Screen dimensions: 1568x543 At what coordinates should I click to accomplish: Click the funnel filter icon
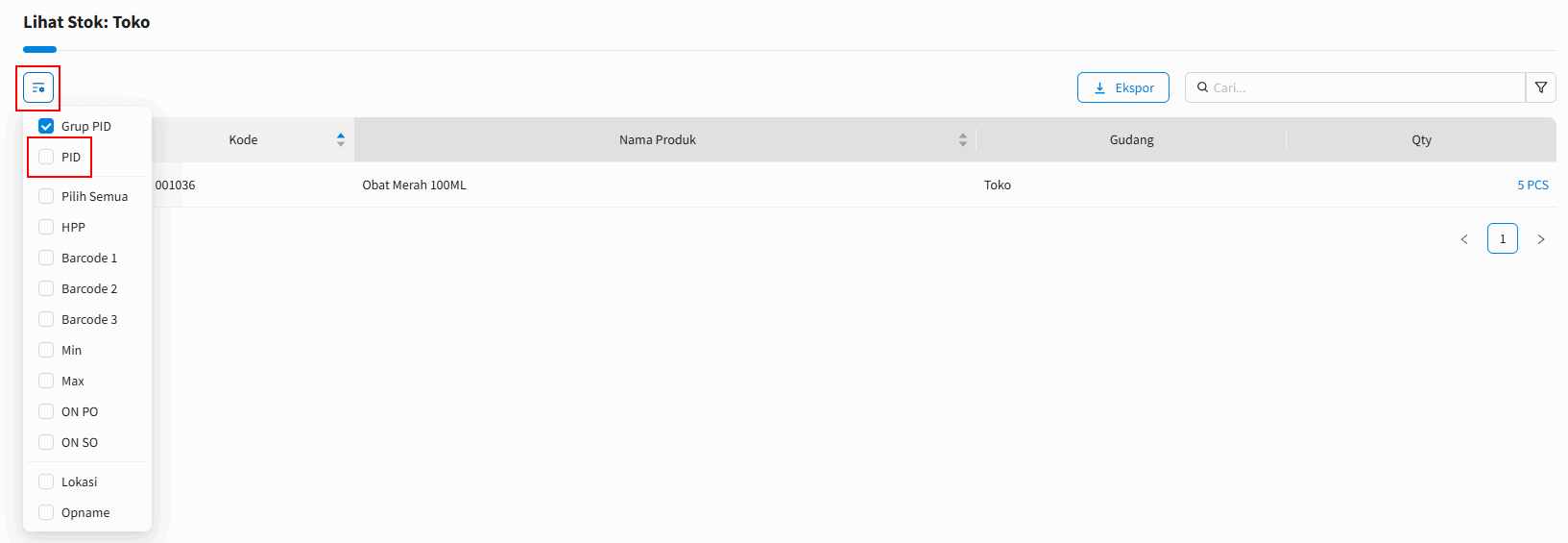1540,87
